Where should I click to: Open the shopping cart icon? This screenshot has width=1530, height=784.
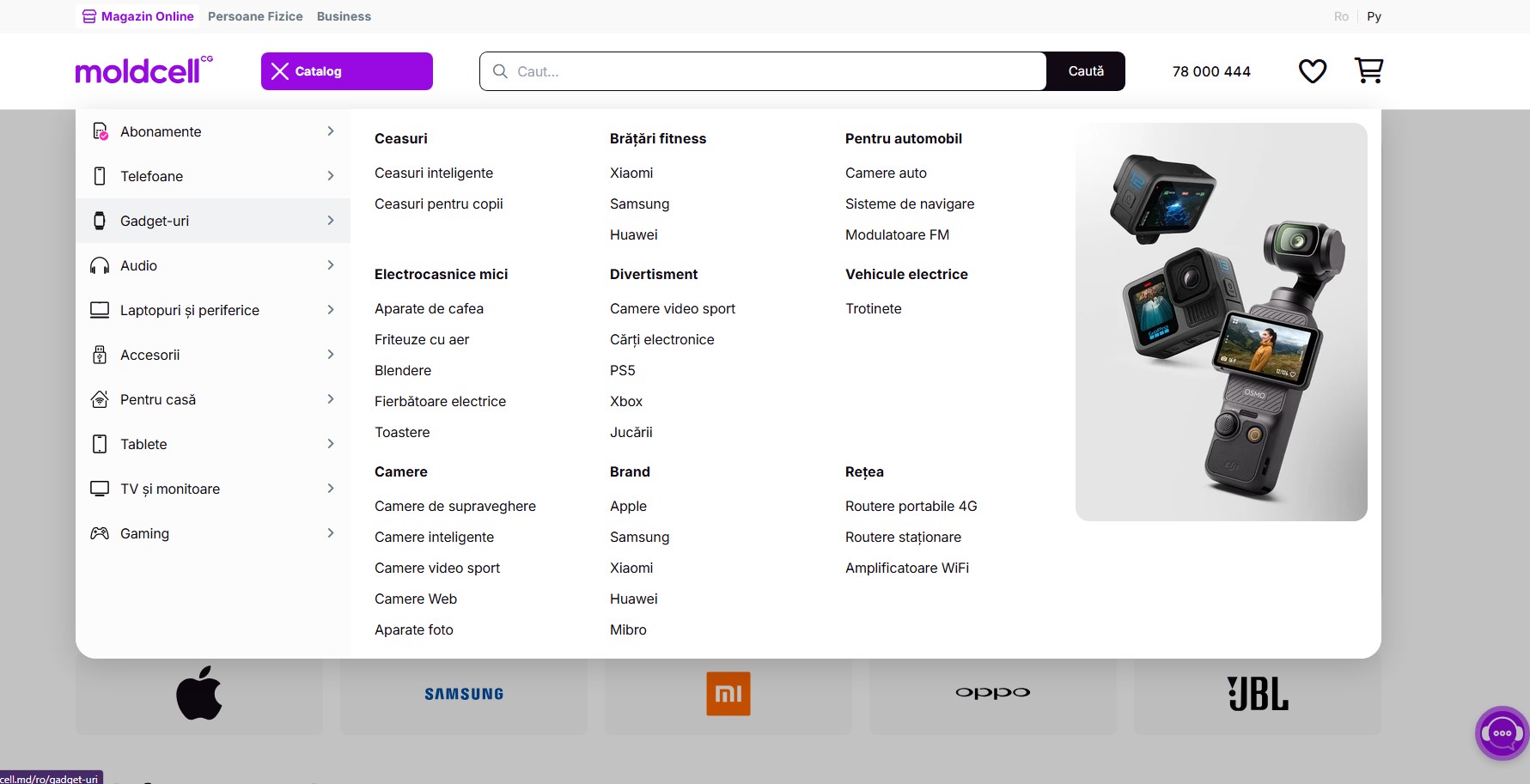click(x=1368, y=70)
